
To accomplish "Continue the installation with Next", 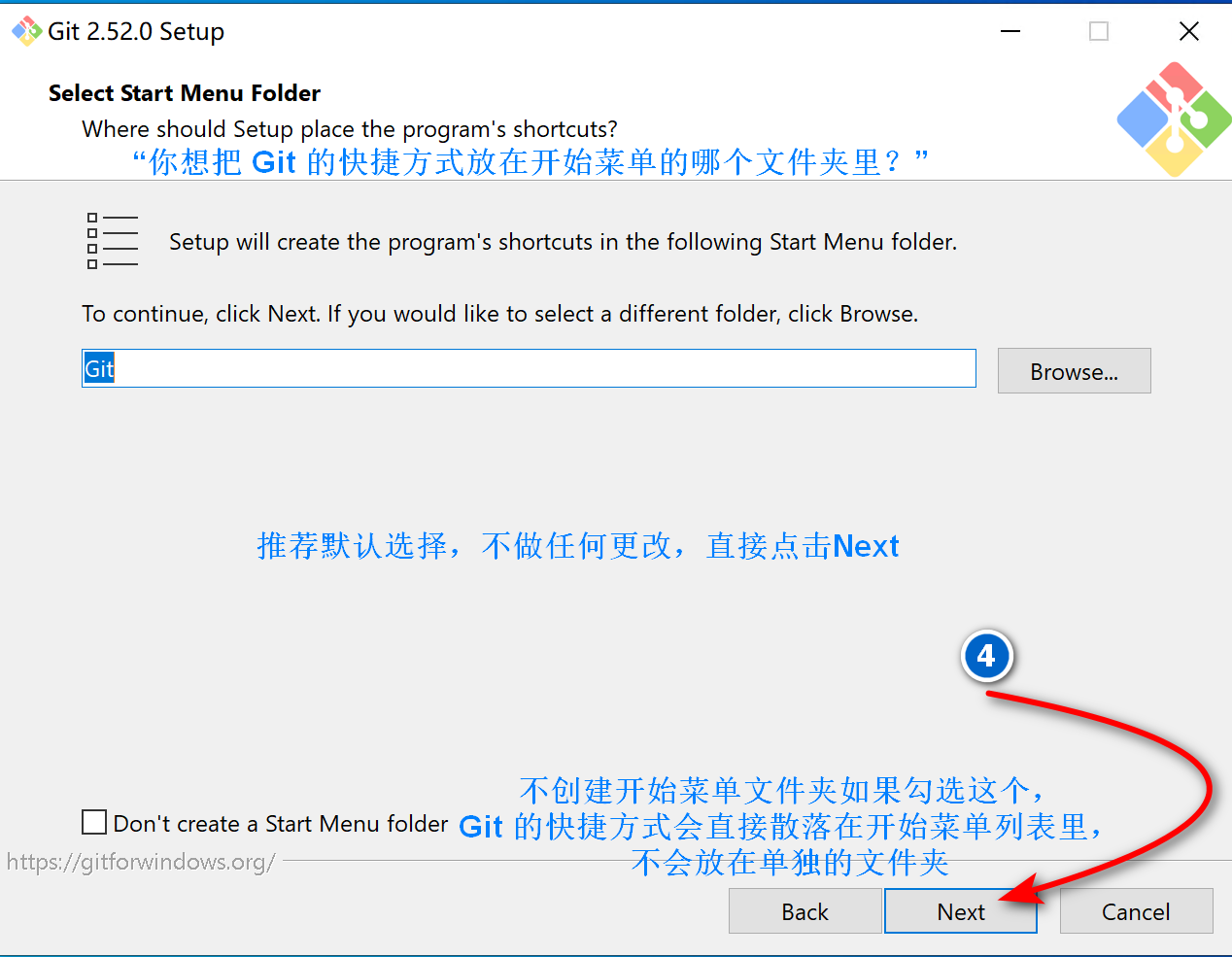I will coord(961,911).
